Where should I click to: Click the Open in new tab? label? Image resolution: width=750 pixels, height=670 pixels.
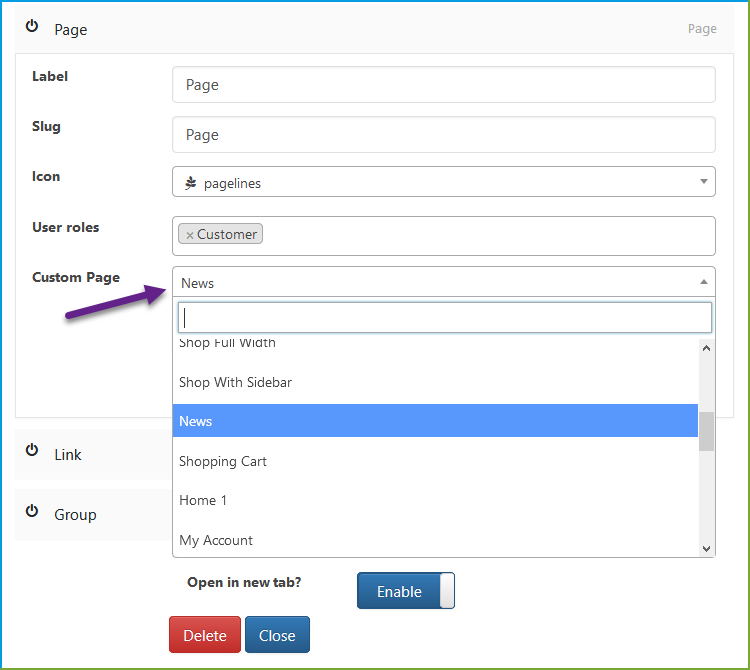244,582
